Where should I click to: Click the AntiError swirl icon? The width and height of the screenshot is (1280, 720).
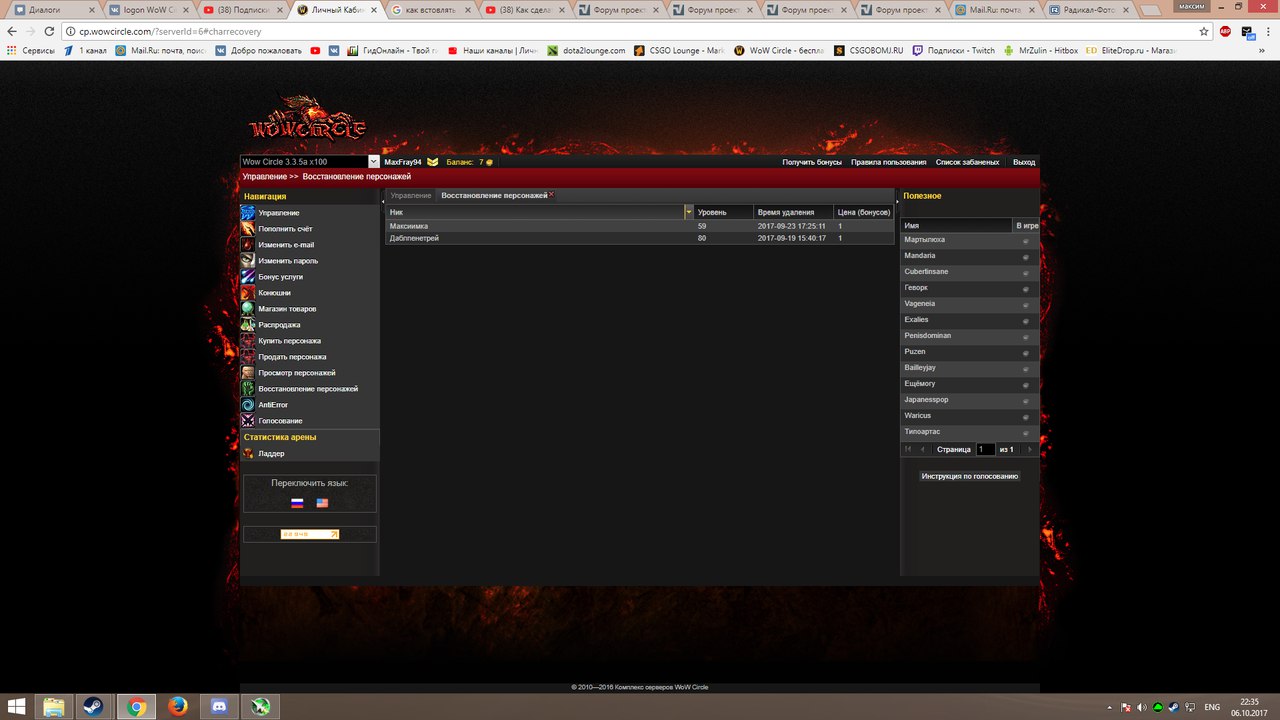[247, 405]
